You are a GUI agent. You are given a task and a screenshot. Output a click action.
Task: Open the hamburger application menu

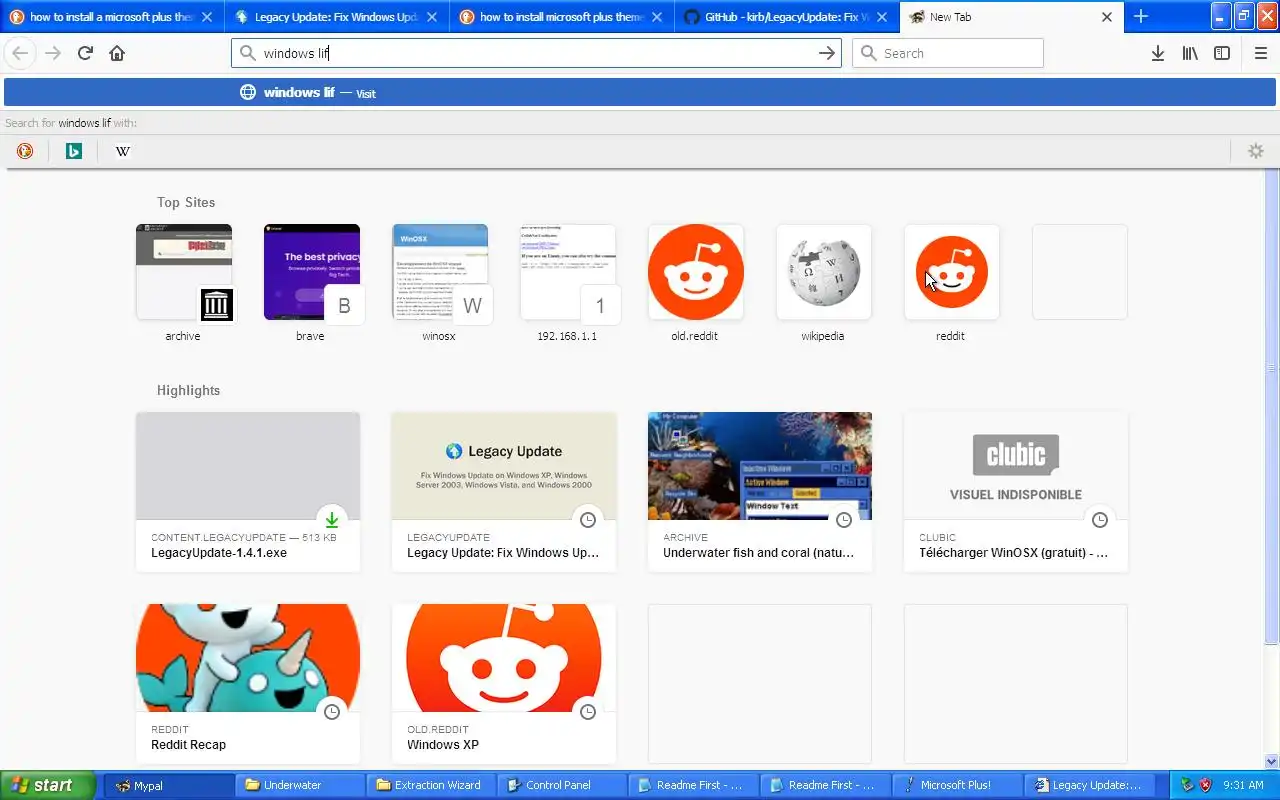[x=1260, y=54]
